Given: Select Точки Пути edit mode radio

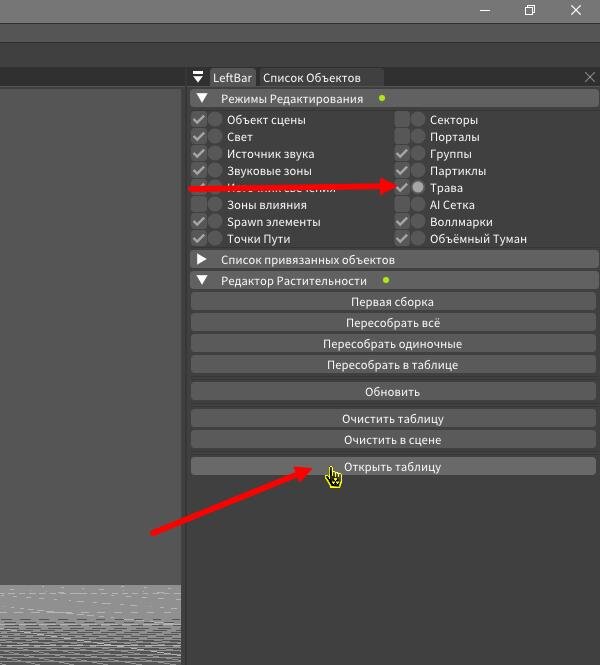Looking at the screenshot, I should tap(215, 238).
